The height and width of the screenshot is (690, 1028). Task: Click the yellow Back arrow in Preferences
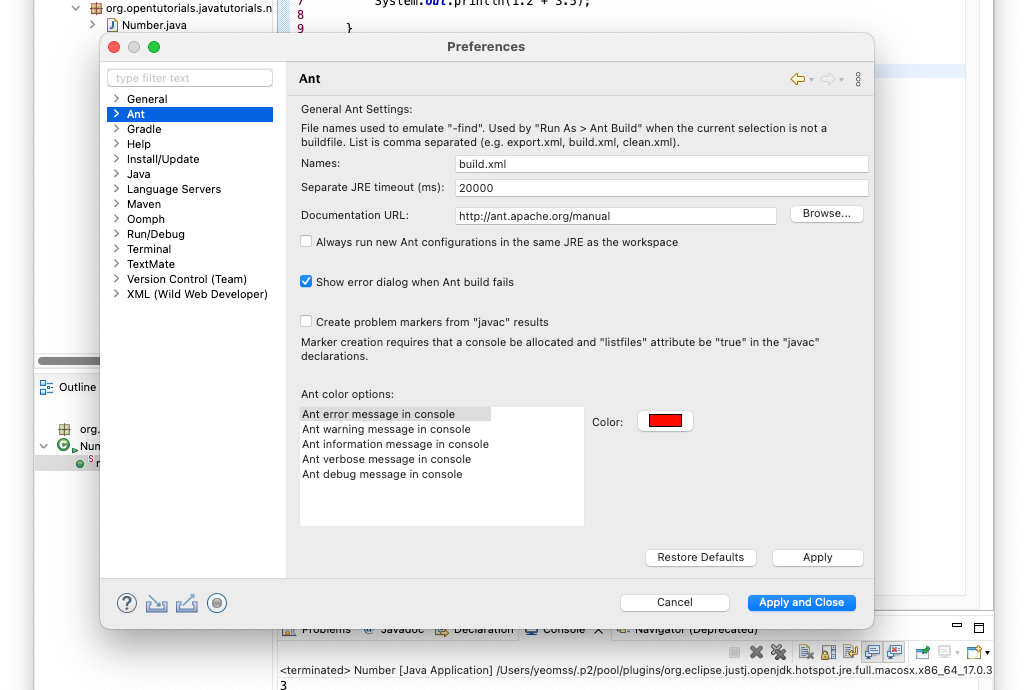pyautogui.click(x=797, y=79)
